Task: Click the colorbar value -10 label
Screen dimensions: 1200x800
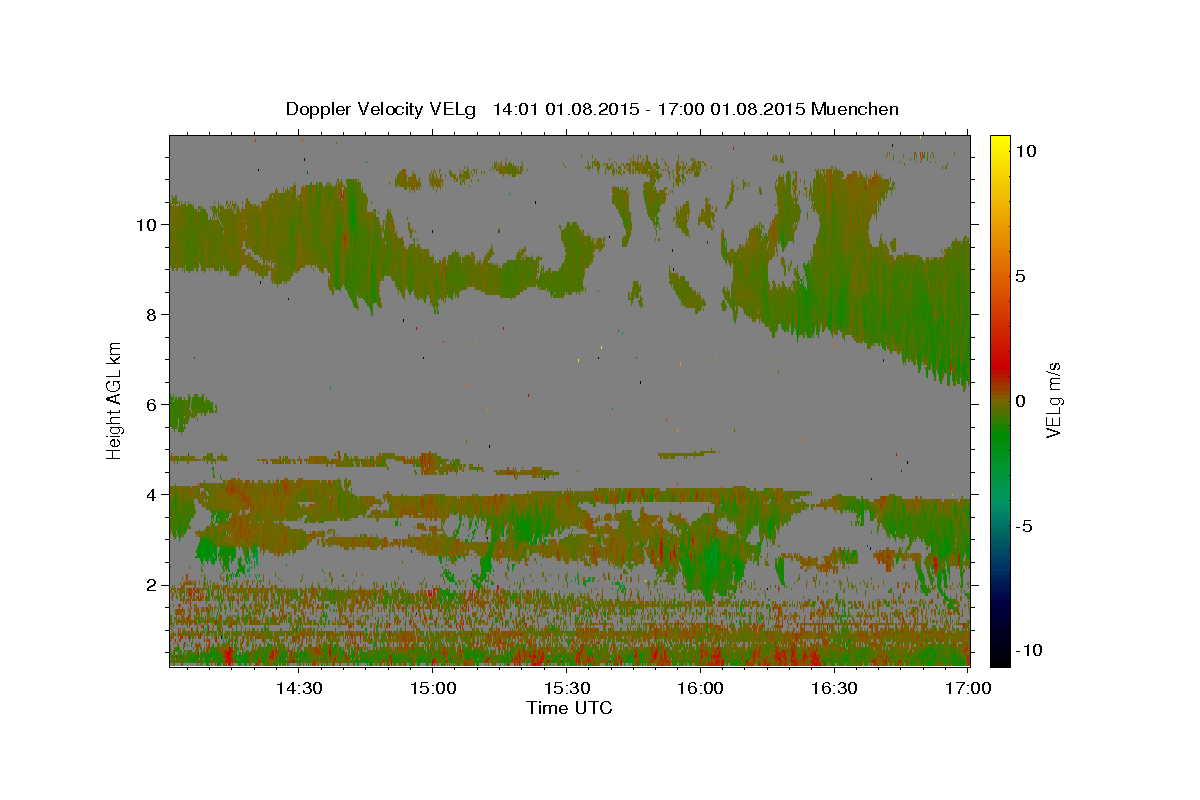Action: pyautogui.click(x=1027, y=650)
